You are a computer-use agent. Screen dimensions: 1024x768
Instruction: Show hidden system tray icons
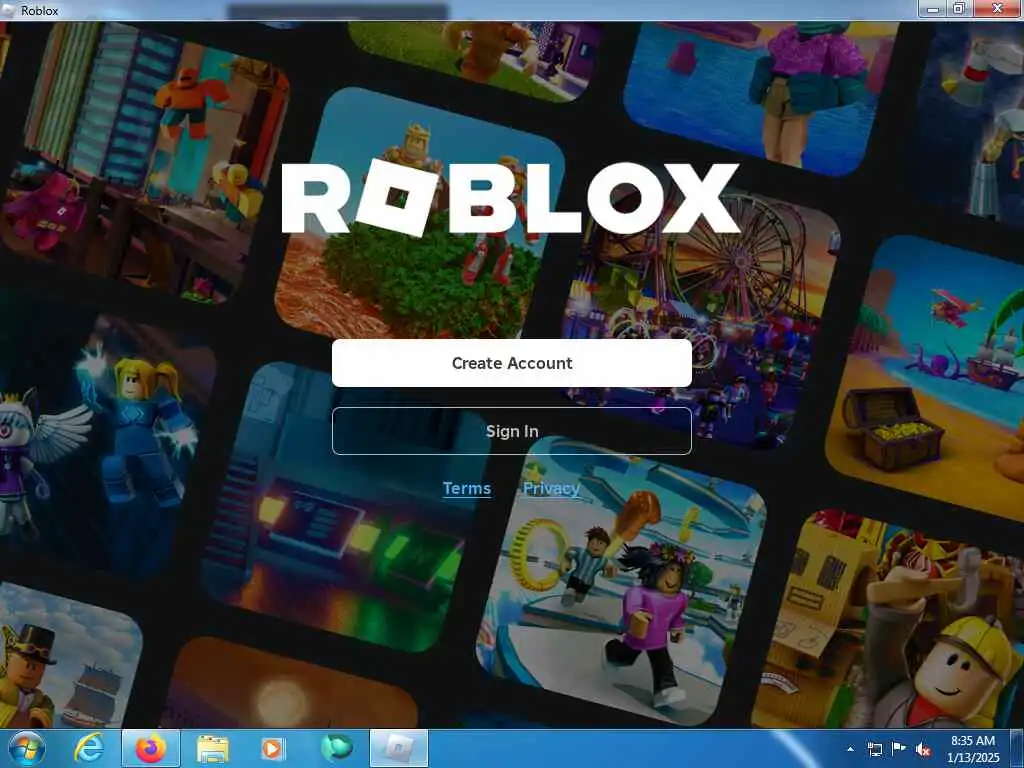coord(850,749)
